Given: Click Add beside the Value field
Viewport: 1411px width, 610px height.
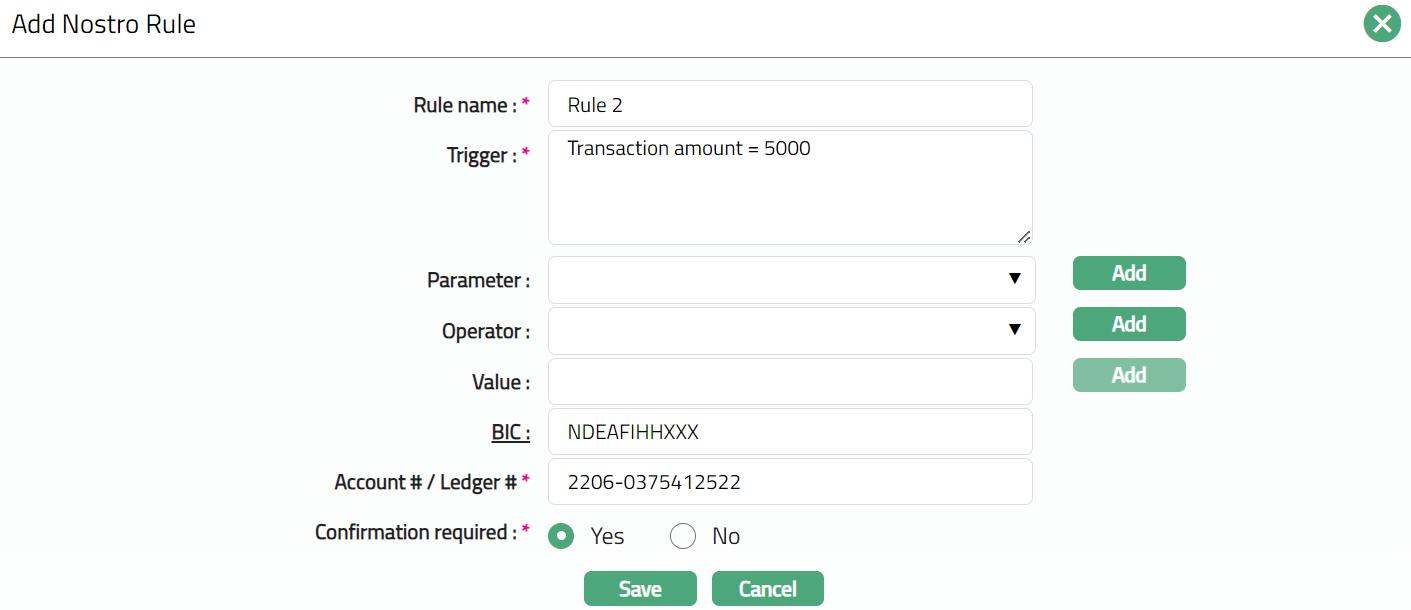Looking at the screenshot, I should pos(1128,375).
